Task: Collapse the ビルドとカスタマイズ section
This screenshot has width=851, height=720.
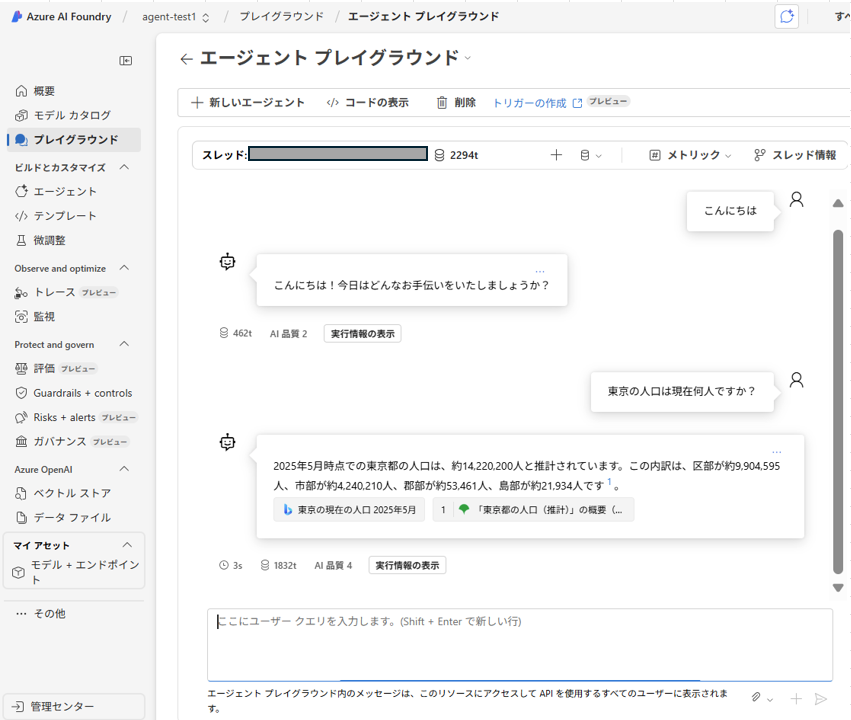Action: (x=124, y=167)
